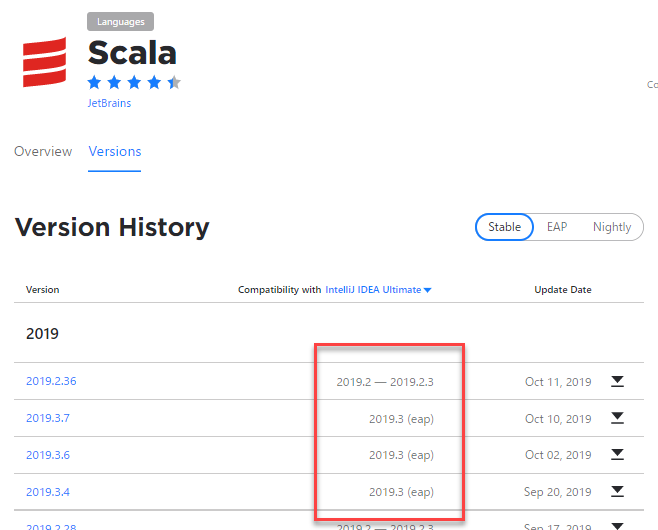Click the Scala plugin logo
The image size is (658, 530).
point(44,62)
